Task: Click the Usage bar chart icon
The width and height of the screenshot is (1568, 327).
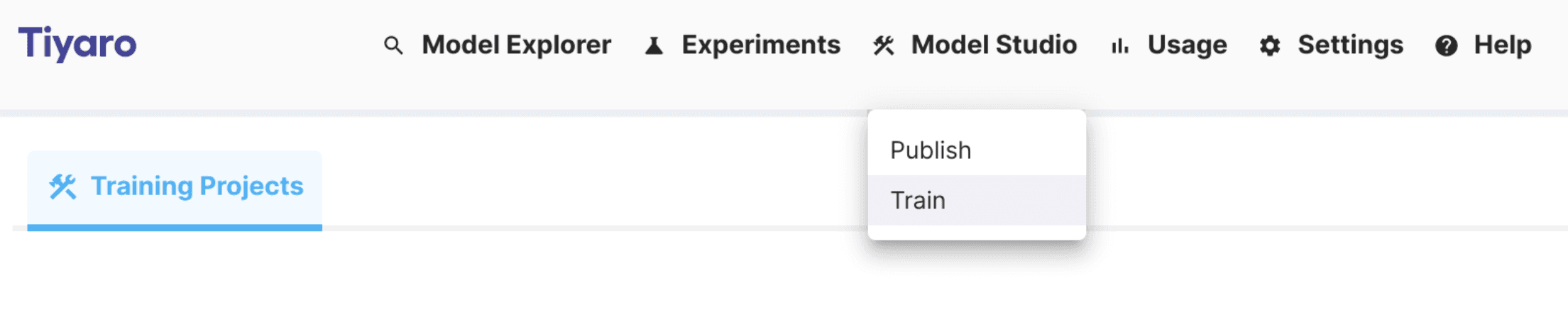Action: point(1119,46)
